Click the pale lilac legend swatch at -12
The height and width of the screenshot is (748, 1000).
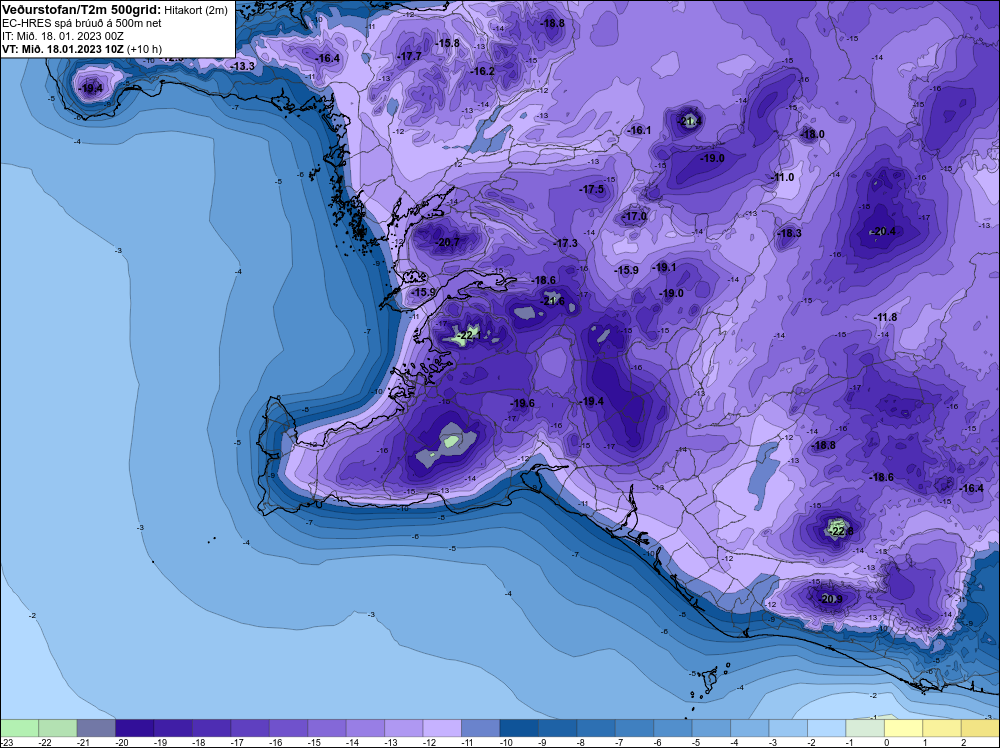pos(442,728)
